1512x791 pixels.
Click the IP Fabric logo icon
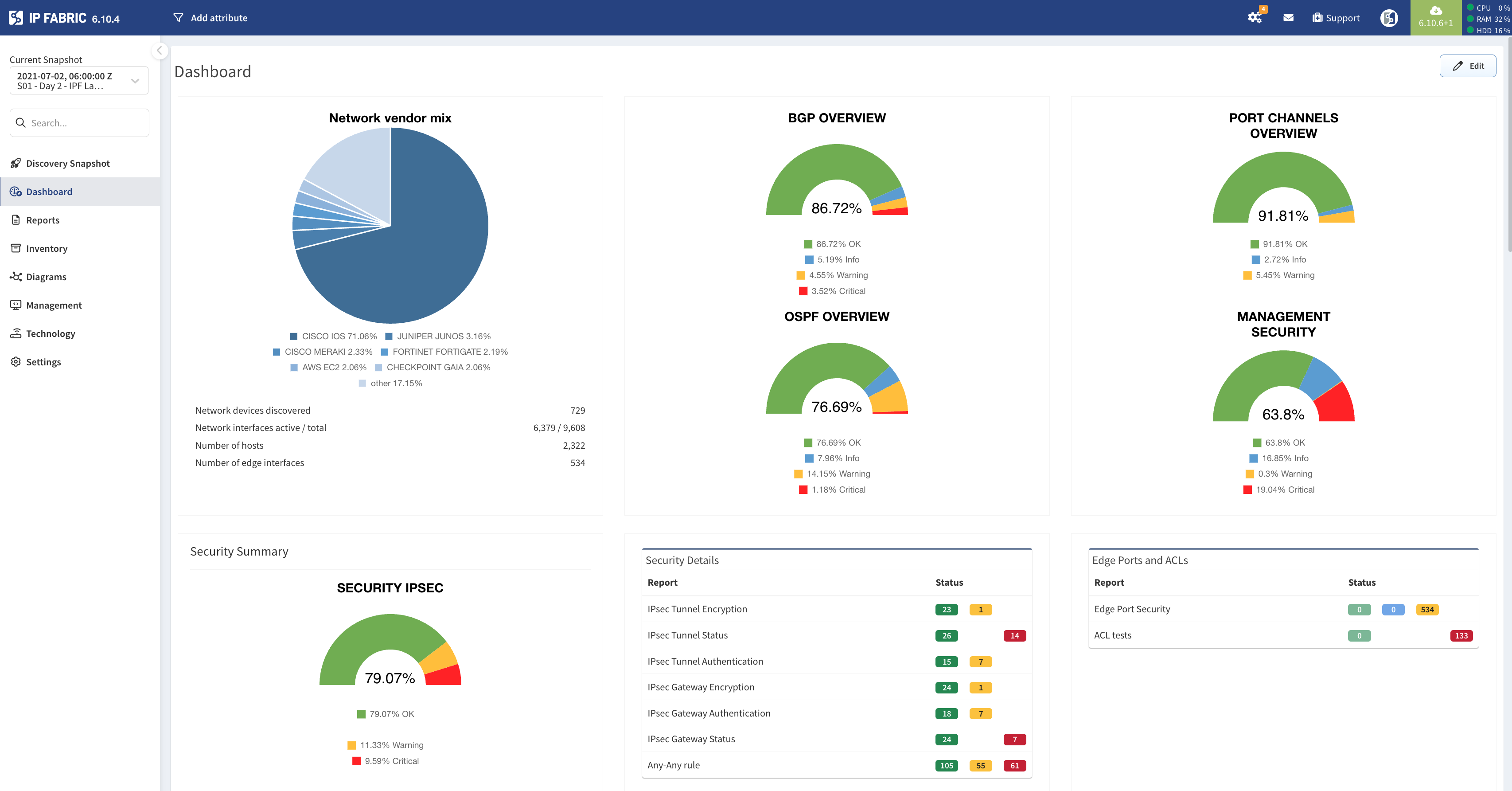[16, 18]
